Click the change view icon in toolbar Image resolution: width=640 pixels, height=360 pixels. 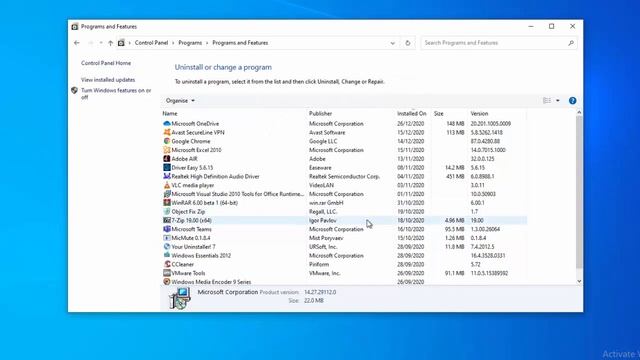(547, 100)
